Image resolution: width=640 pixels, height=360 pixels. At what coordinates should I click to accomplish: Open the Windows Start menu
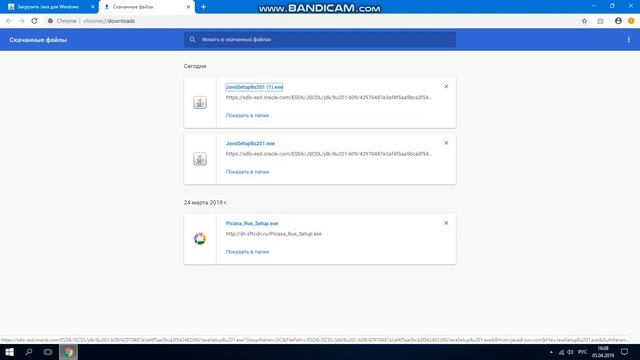9,352
